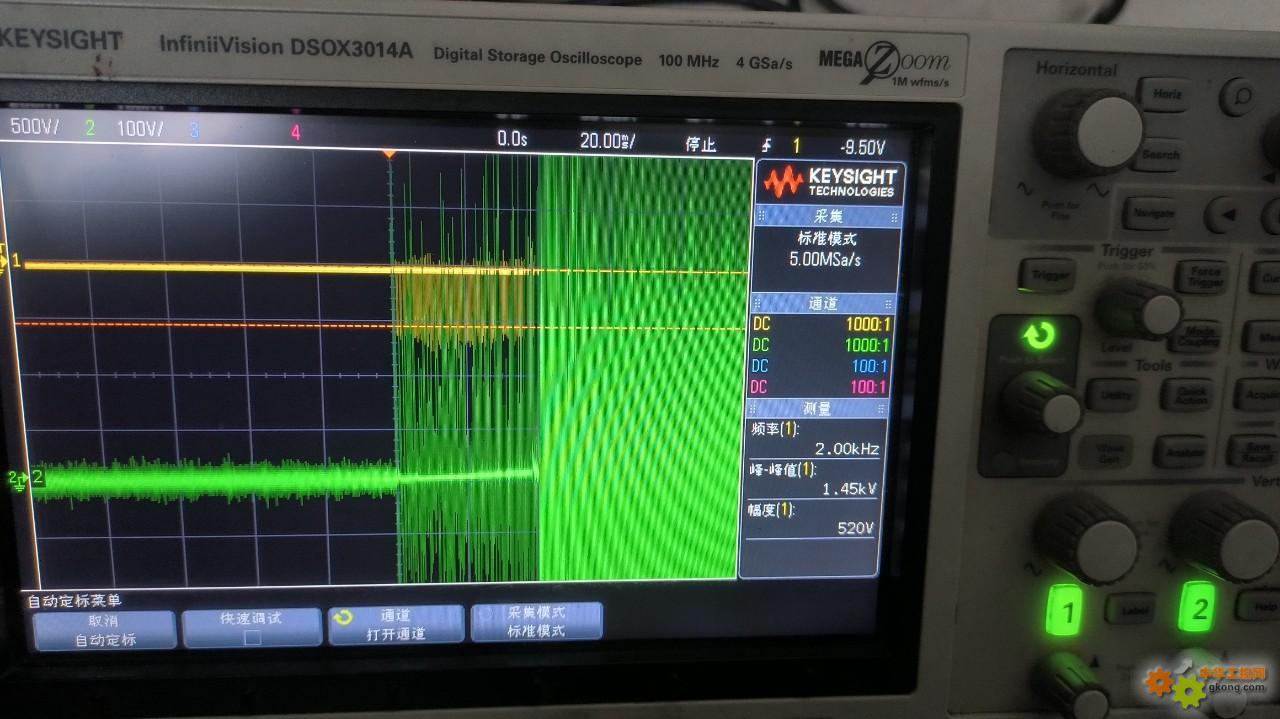Click the Label button between channel keys
Image resolution: width=1280 pixels, height=719 pixels.
[x=1132, y=608]
